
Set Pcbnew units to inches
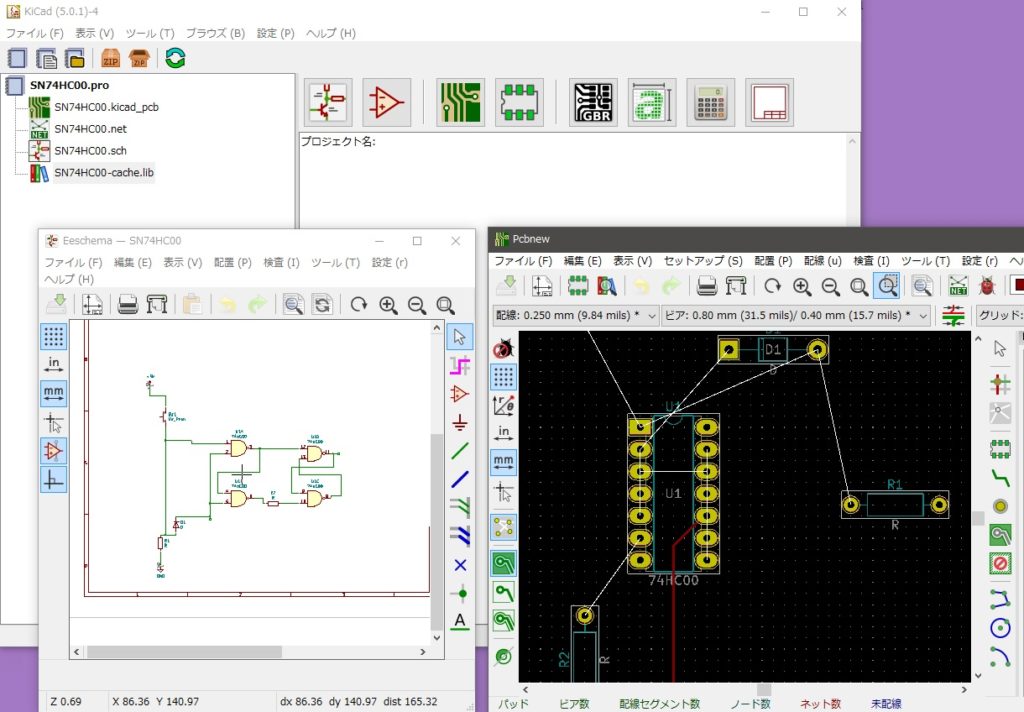pos(503,434)
